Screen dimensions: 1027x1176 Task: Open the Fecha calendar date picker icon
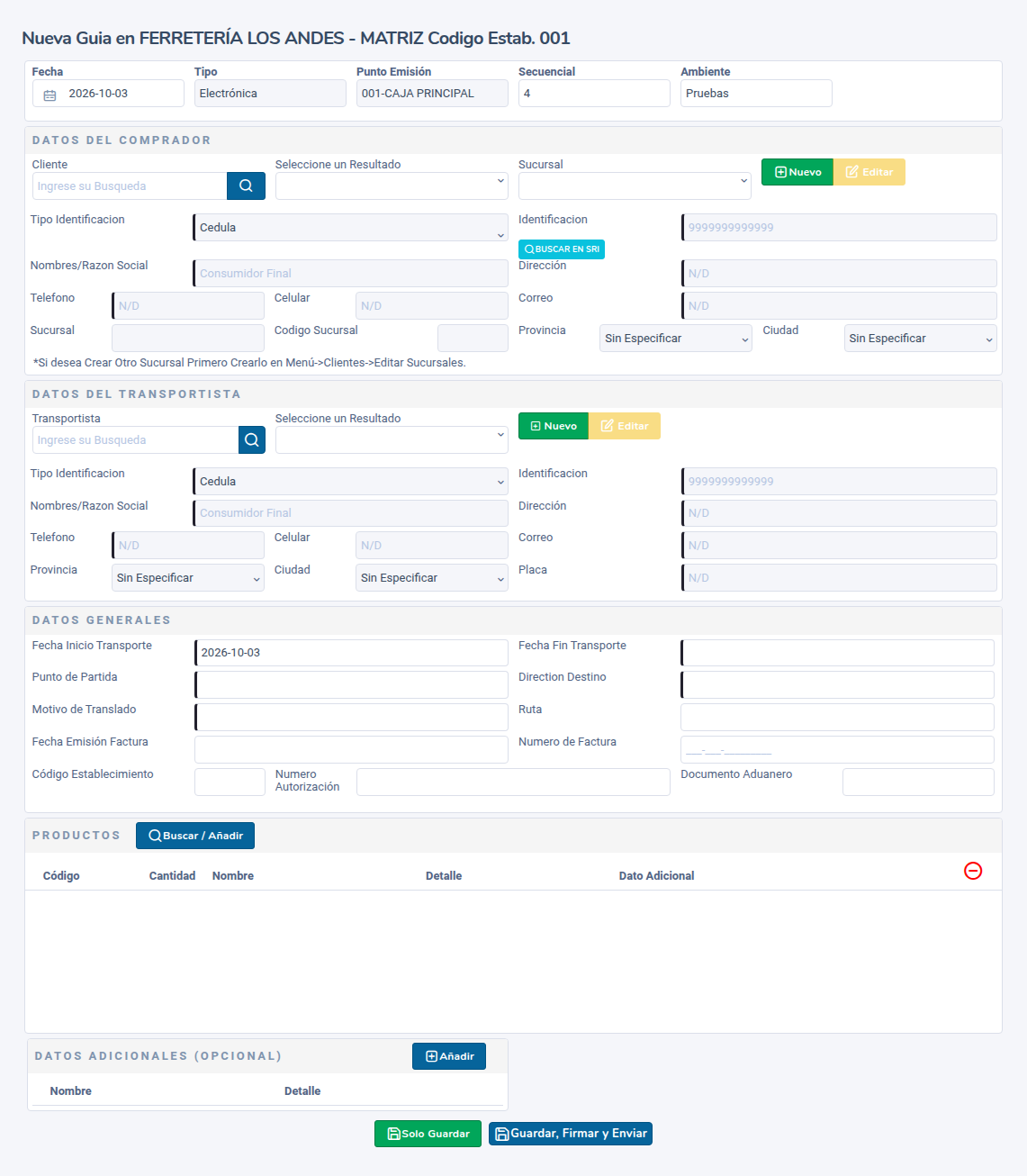pos(50,95)
